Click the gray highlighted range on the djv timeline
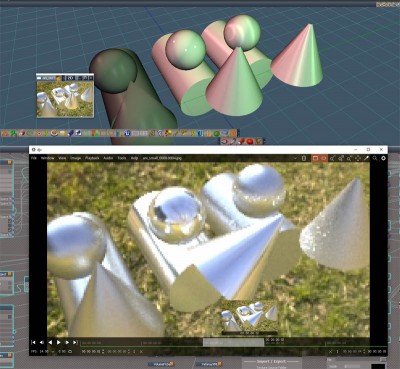400x369 pixels. click(x=233, y=342)
